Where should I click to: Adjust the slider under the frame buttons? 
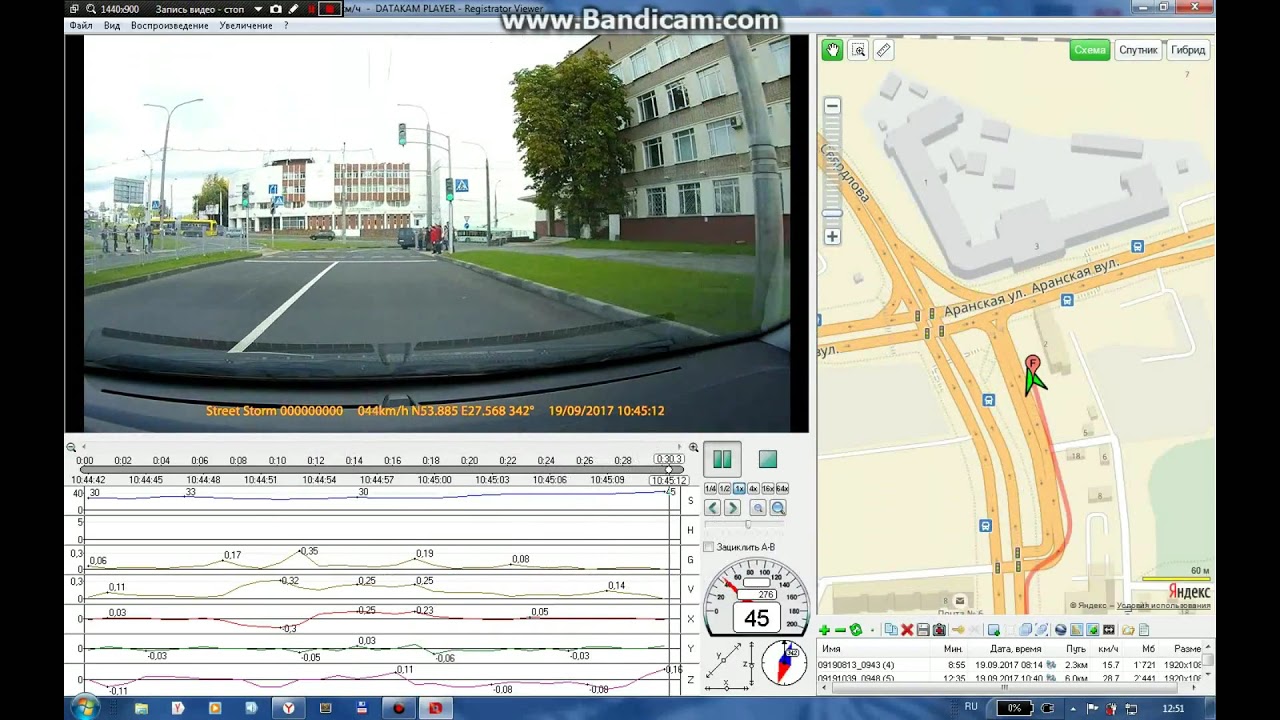point(747,525)
